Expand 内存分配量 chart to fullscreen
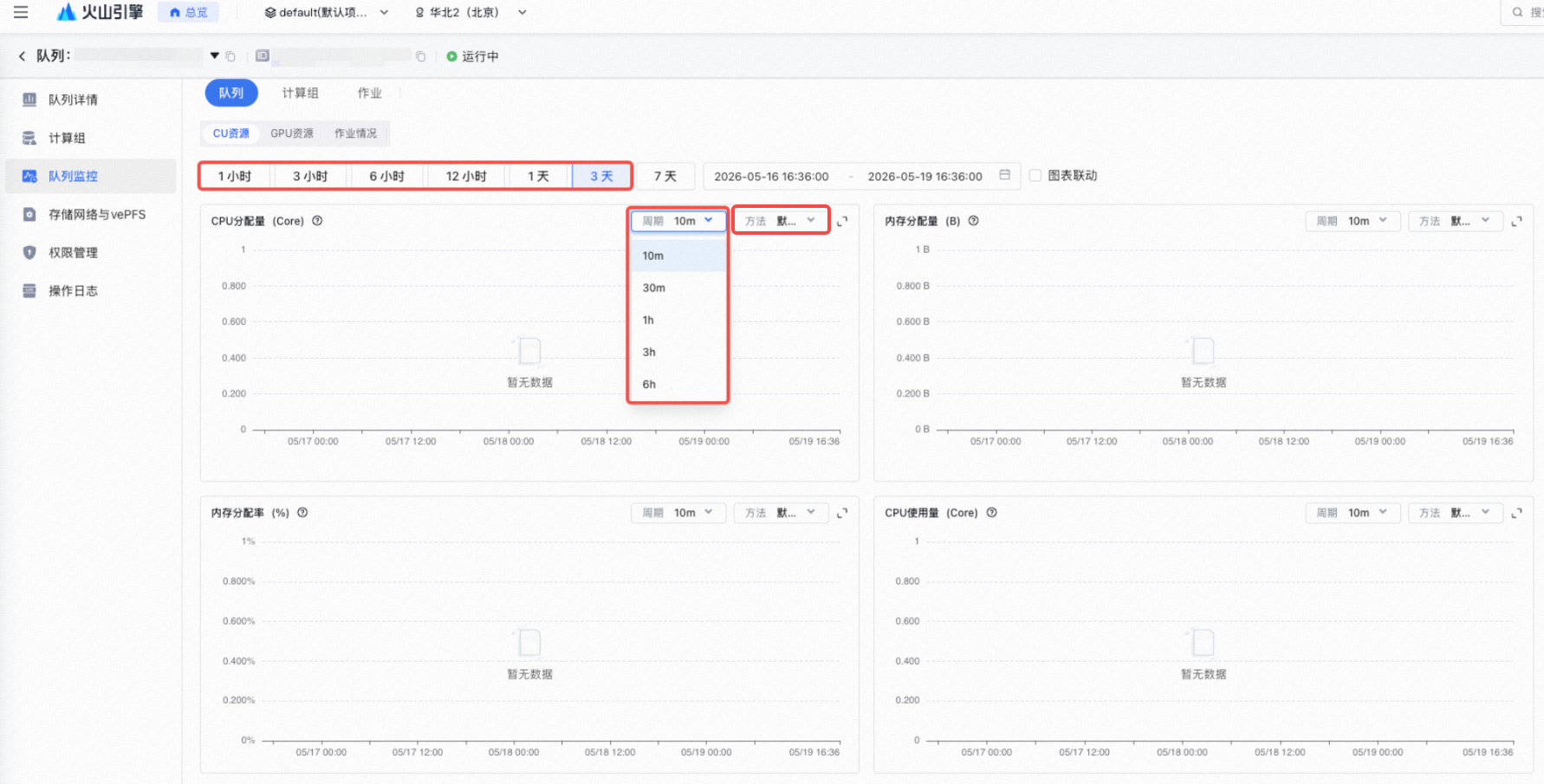Image resolution: width=1544 pixels, height=784 pixels. [x=1516, y=222]
